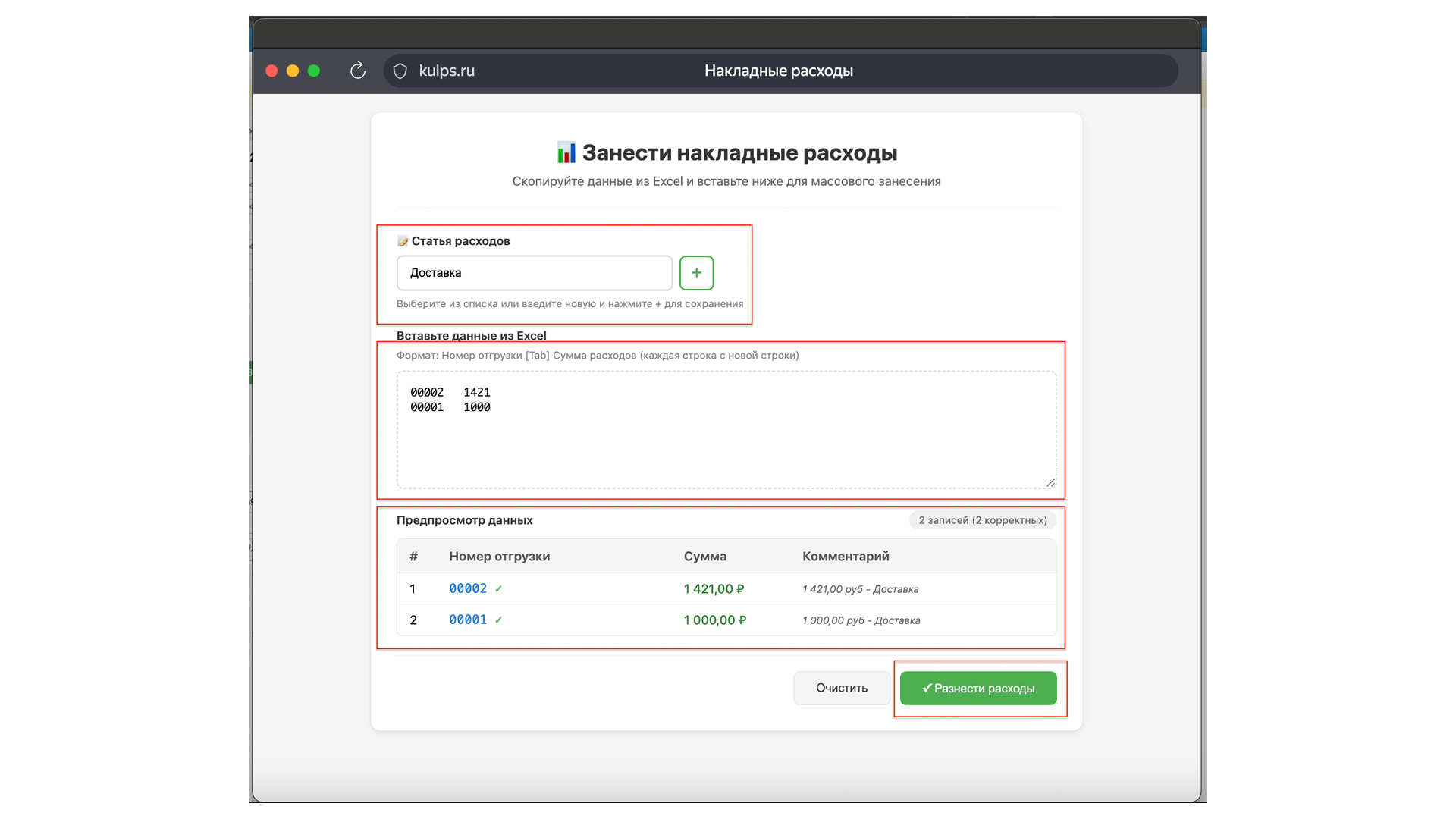
Task: Click the Комментарий column header
Action: pos(846,556)
